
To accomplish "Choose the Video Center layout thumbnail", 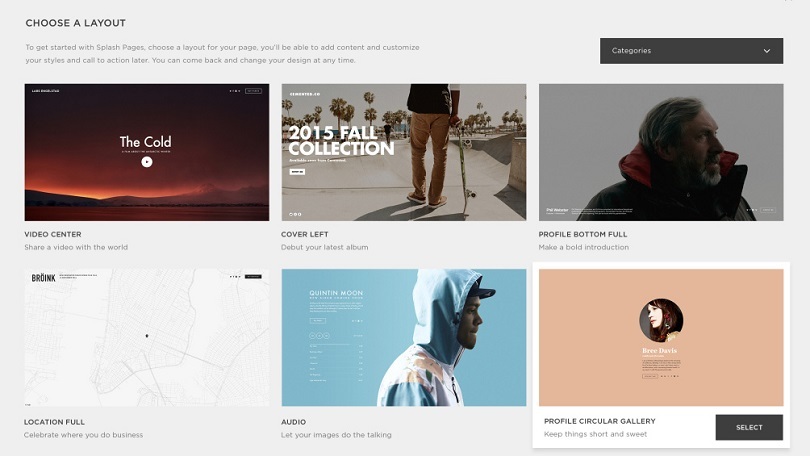I will pyautogui.click(x=146, y=151).
